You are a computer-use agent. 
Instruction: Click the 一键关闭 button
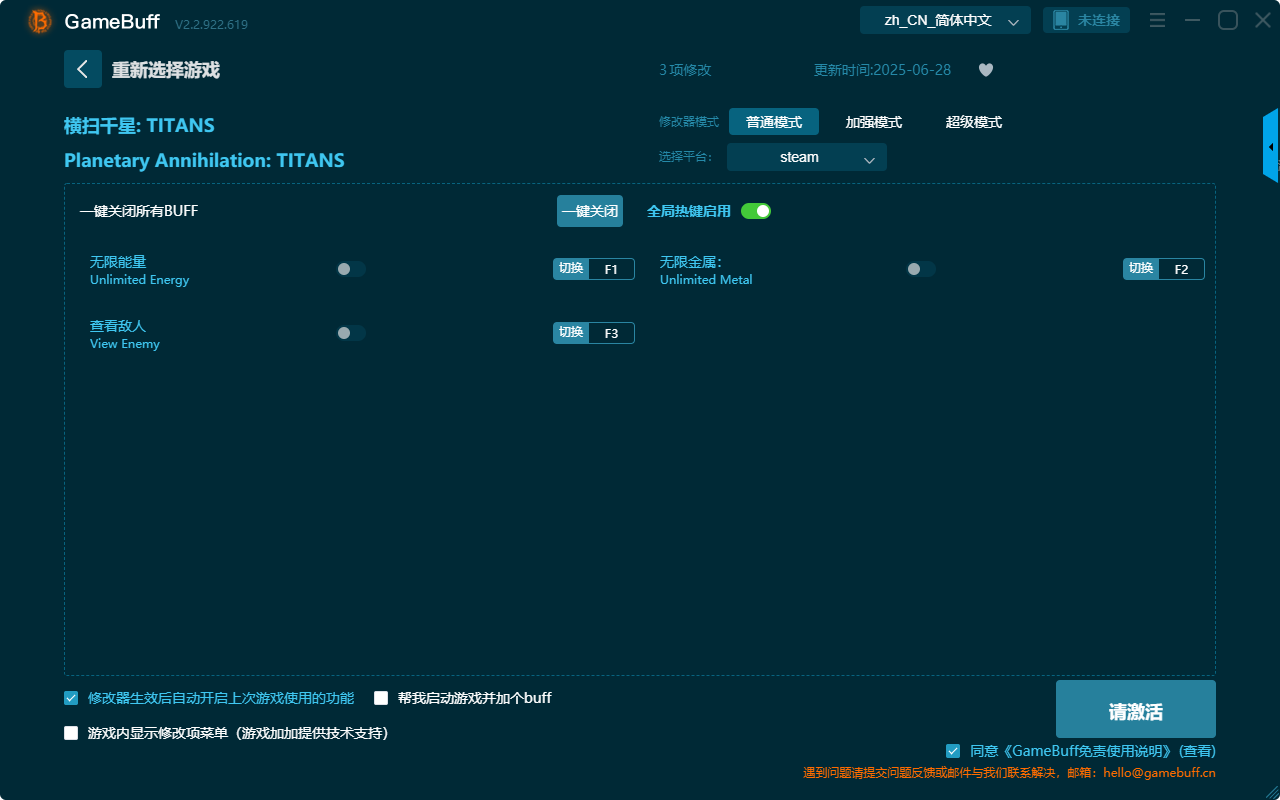coord(590,211)
